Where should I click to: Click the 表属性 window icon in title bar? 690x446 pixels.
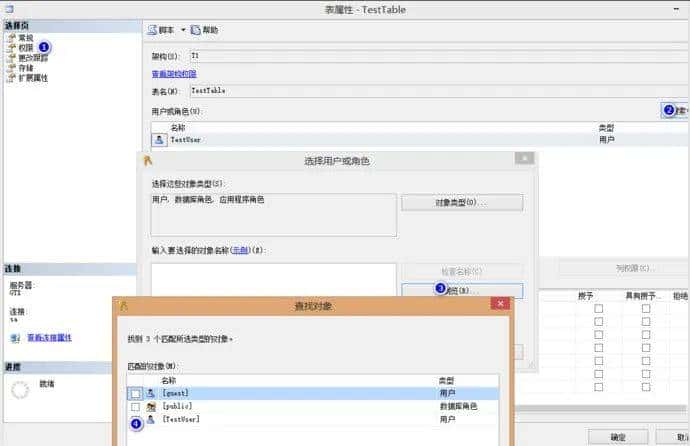tap(8, 8)
